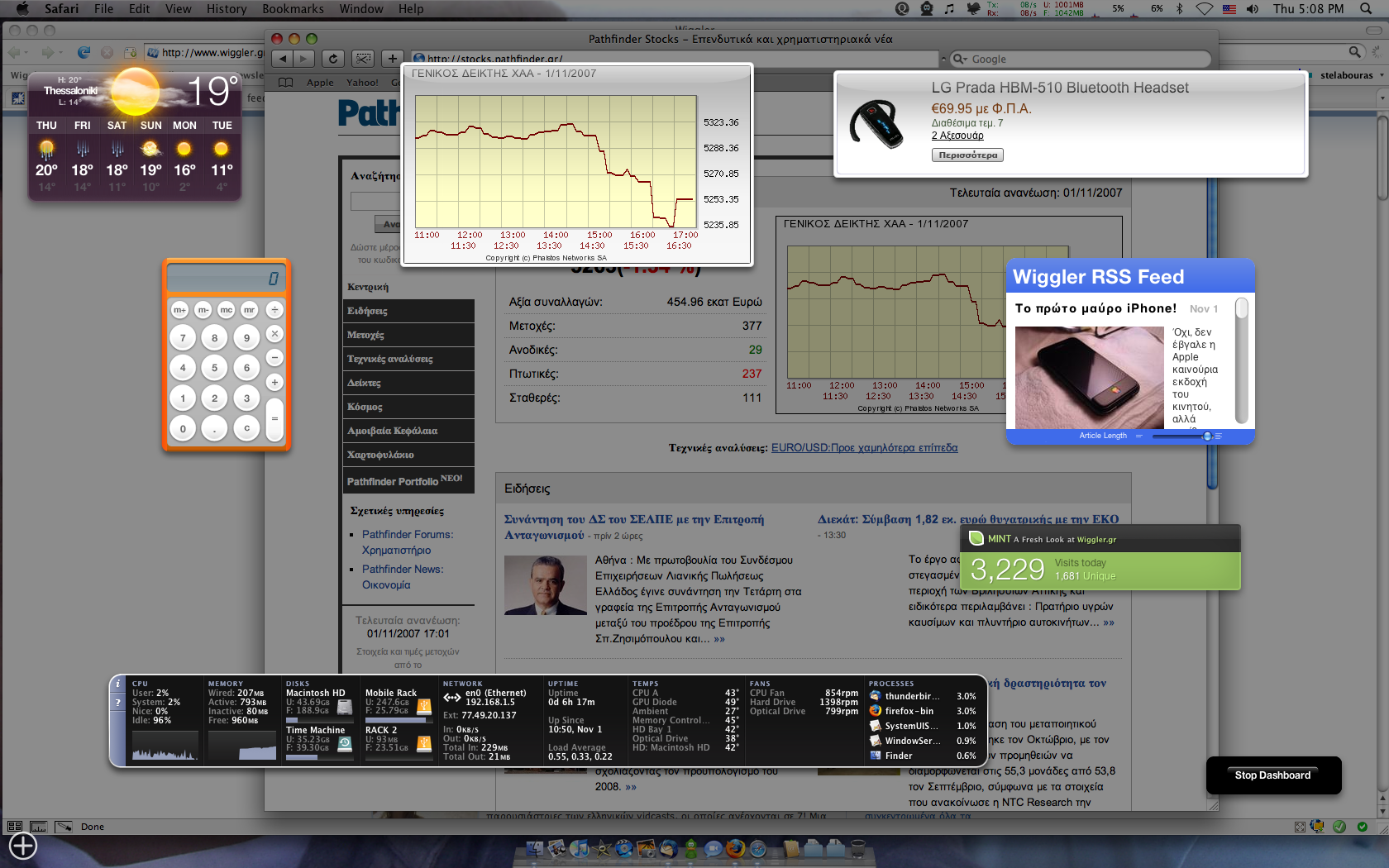Add bookmark with the plus toolbar button
This screenshot has height=868, width=1389.
tap(393, 59)
